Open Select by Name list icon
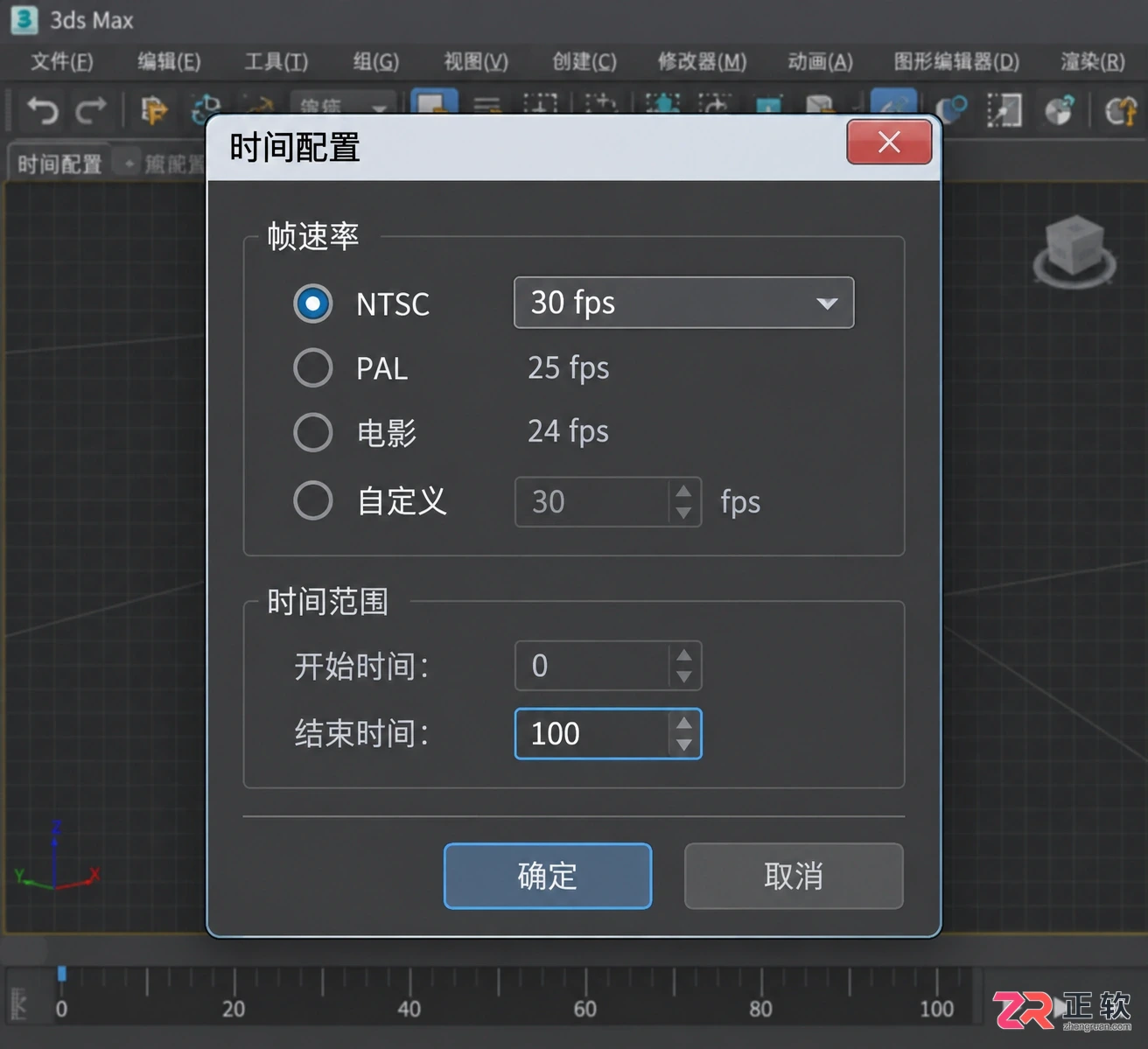This screenshot has height=1049, width=1148. [487, 105]
